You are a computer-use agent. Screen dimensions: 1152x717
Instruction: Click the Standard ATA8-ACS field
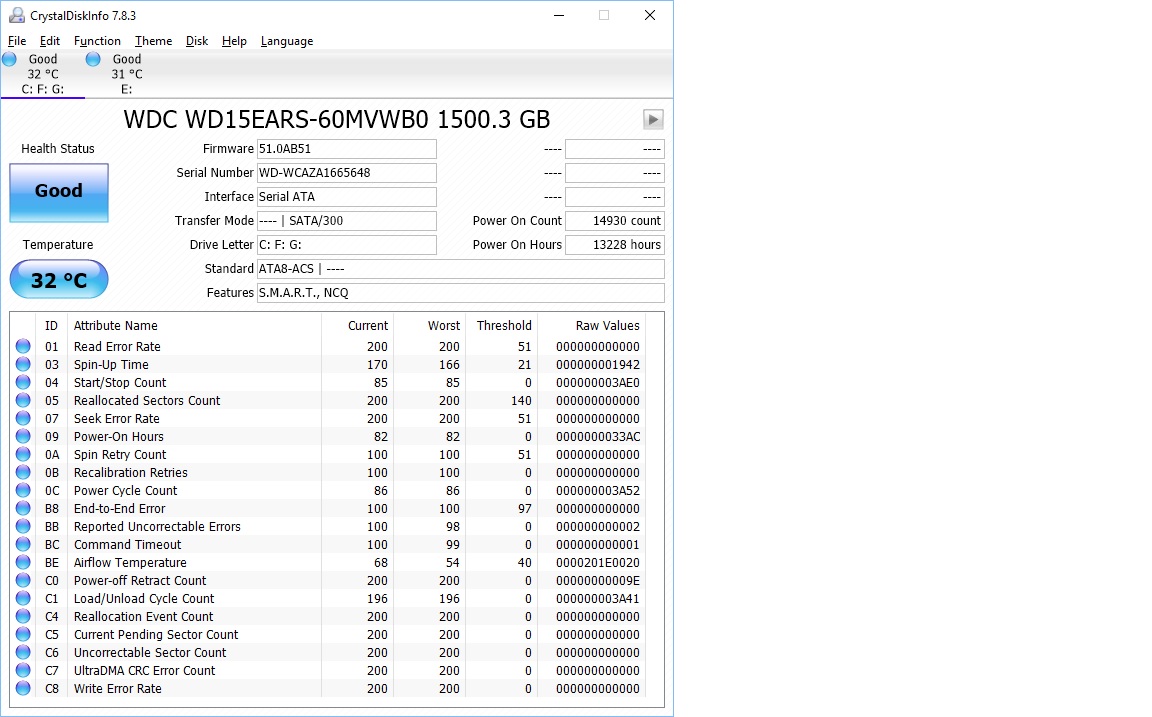pyautogui.click(x=461, y=269)
